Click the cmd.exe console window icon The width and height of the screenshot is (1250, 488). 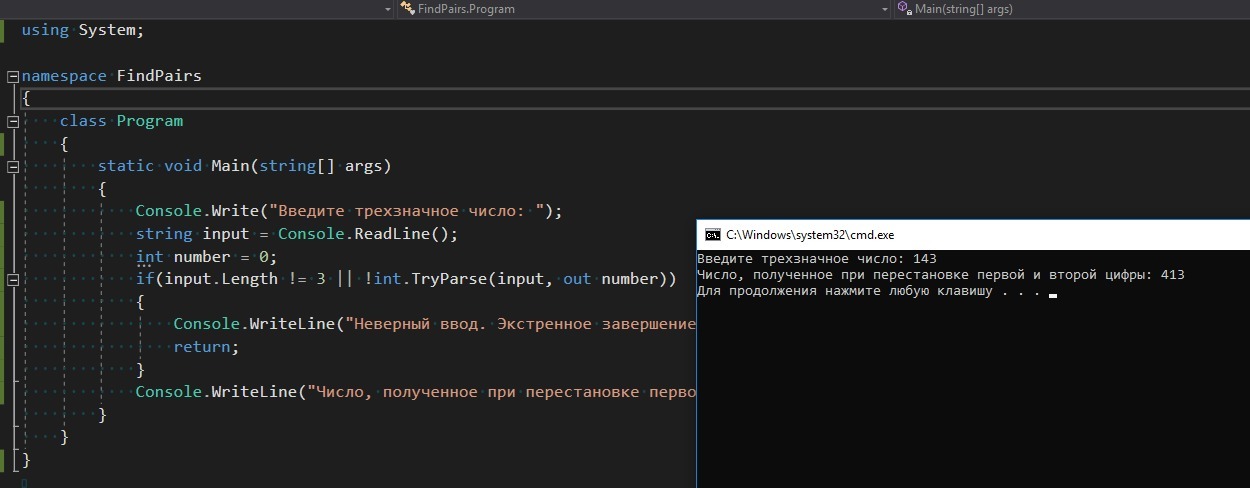(x=712, y=235)
